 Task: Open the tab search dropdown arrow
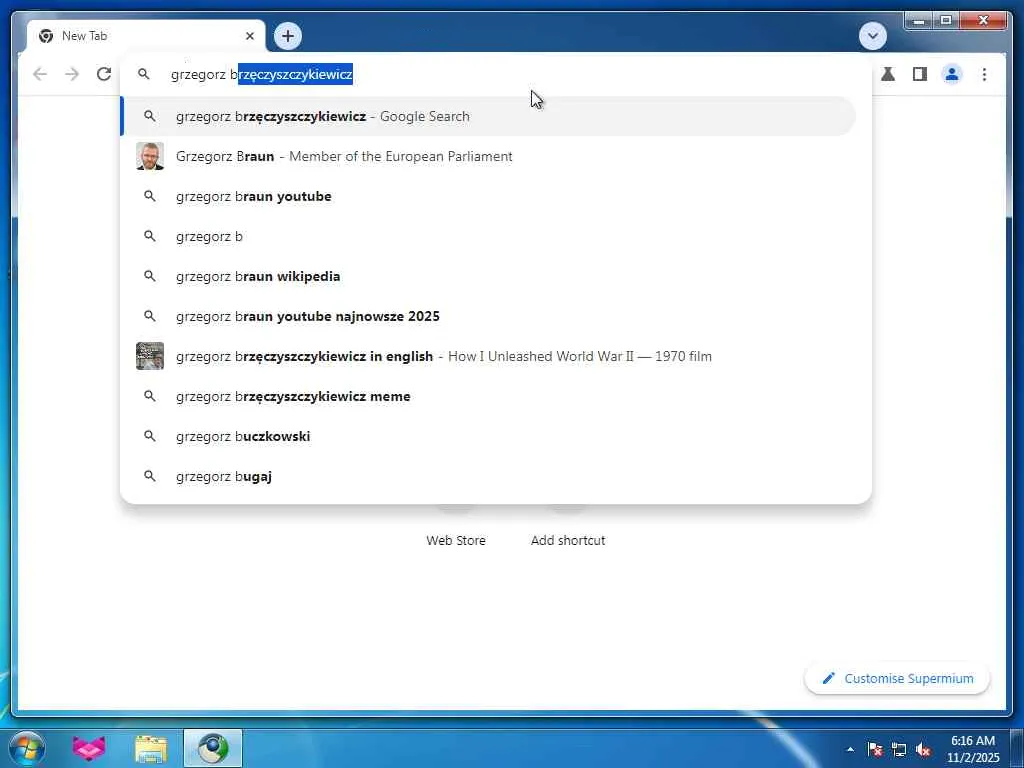click(x=872, y=36)
